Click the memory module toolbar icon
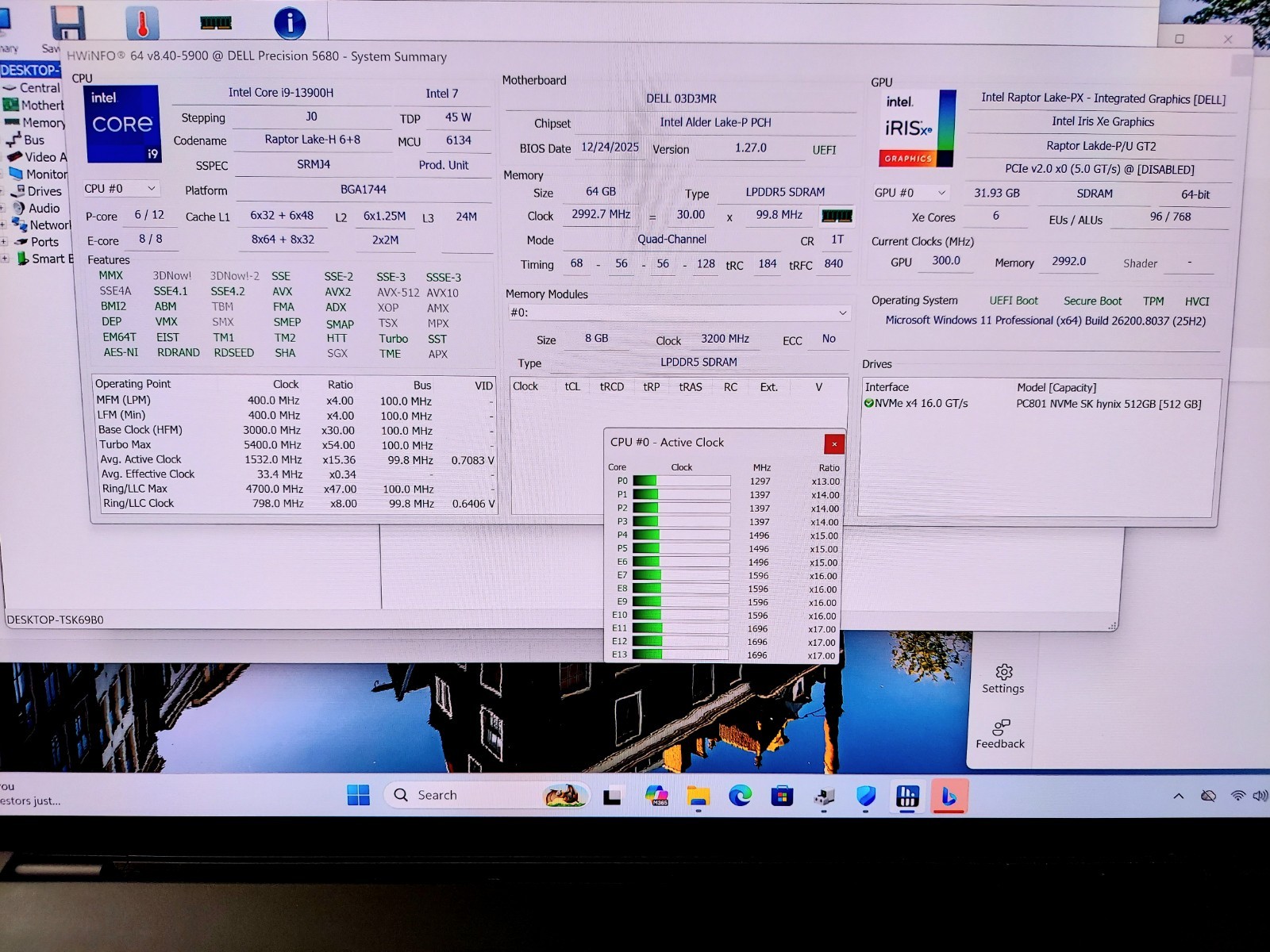 (x=216, y=22)
